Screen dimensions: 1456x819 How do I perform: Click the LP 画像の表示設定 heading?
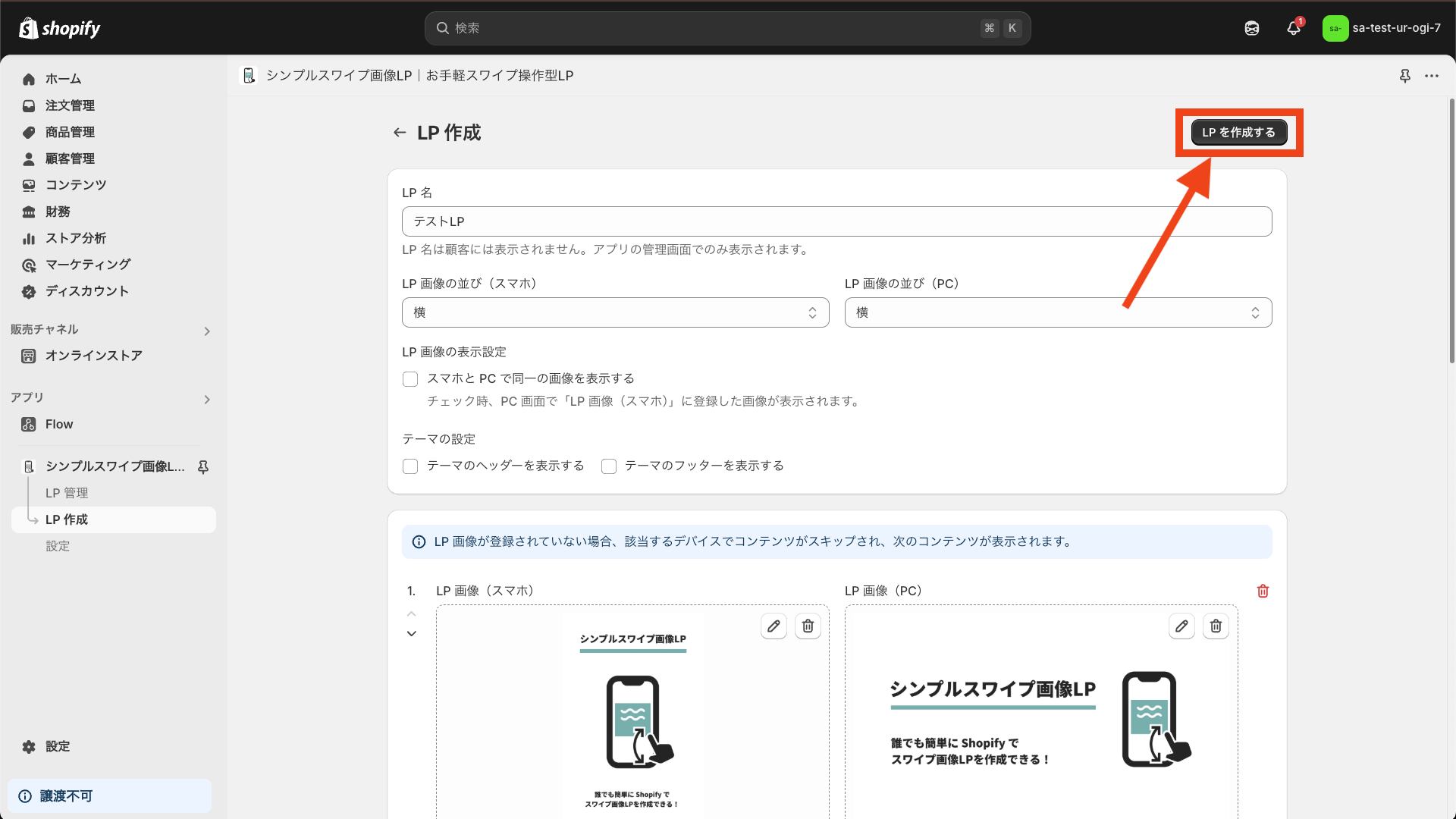coord(454,352)
